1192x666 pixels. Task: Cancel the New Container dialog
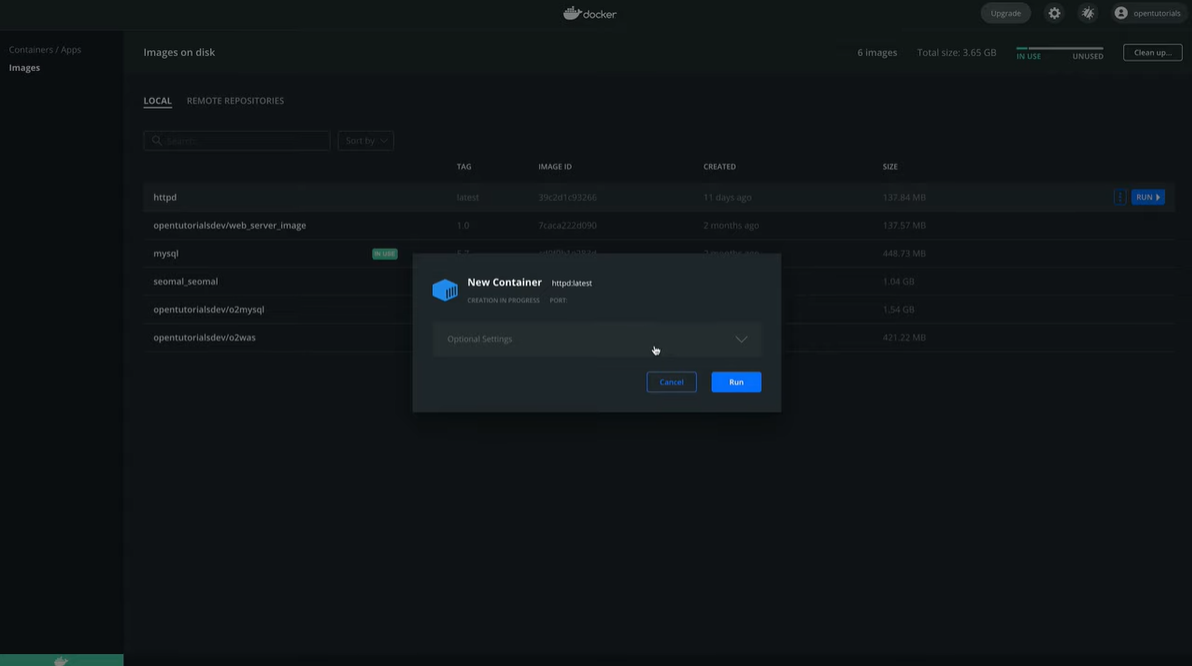point(671,382)
